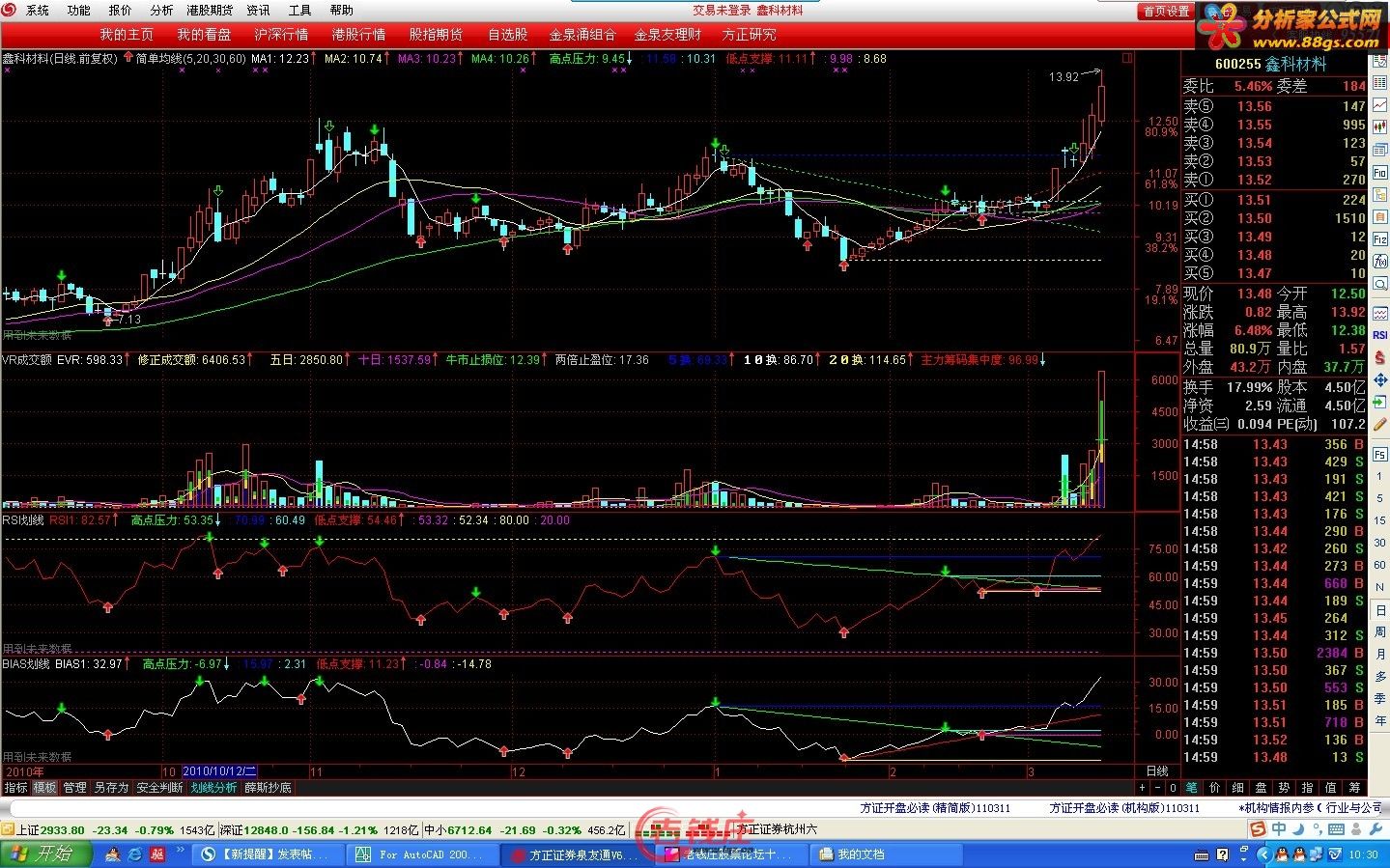1390x868 pixels.
Task: Select the RSI indicator icon
Action: click(x=1379, y=335)
